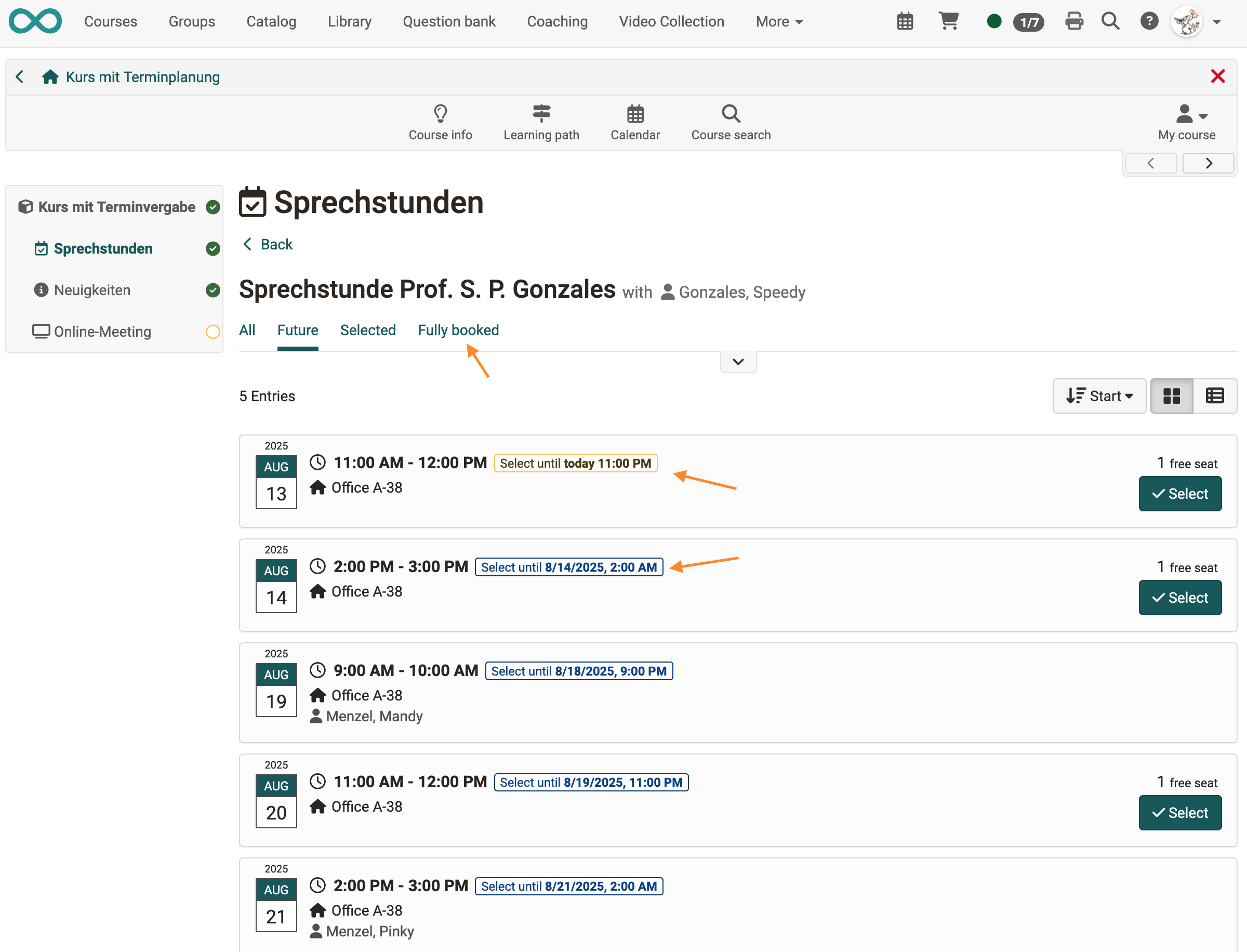Open Course info lightbulb tool
This screenshot has height=952, width=1247.
[440, 122]
